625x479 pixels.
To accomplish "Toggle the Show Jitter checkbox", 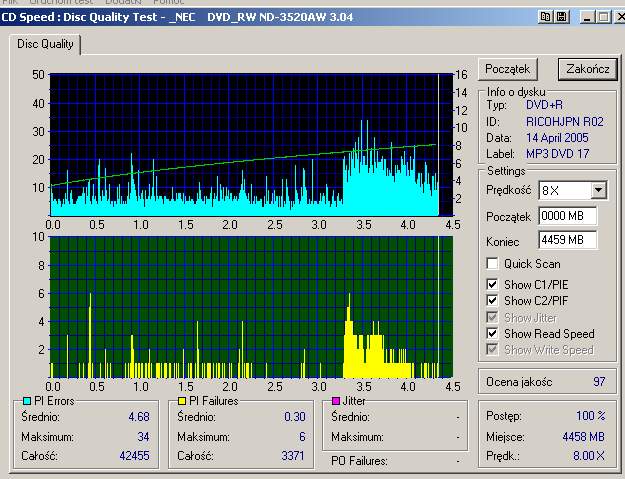I will (x=492, y=317).
